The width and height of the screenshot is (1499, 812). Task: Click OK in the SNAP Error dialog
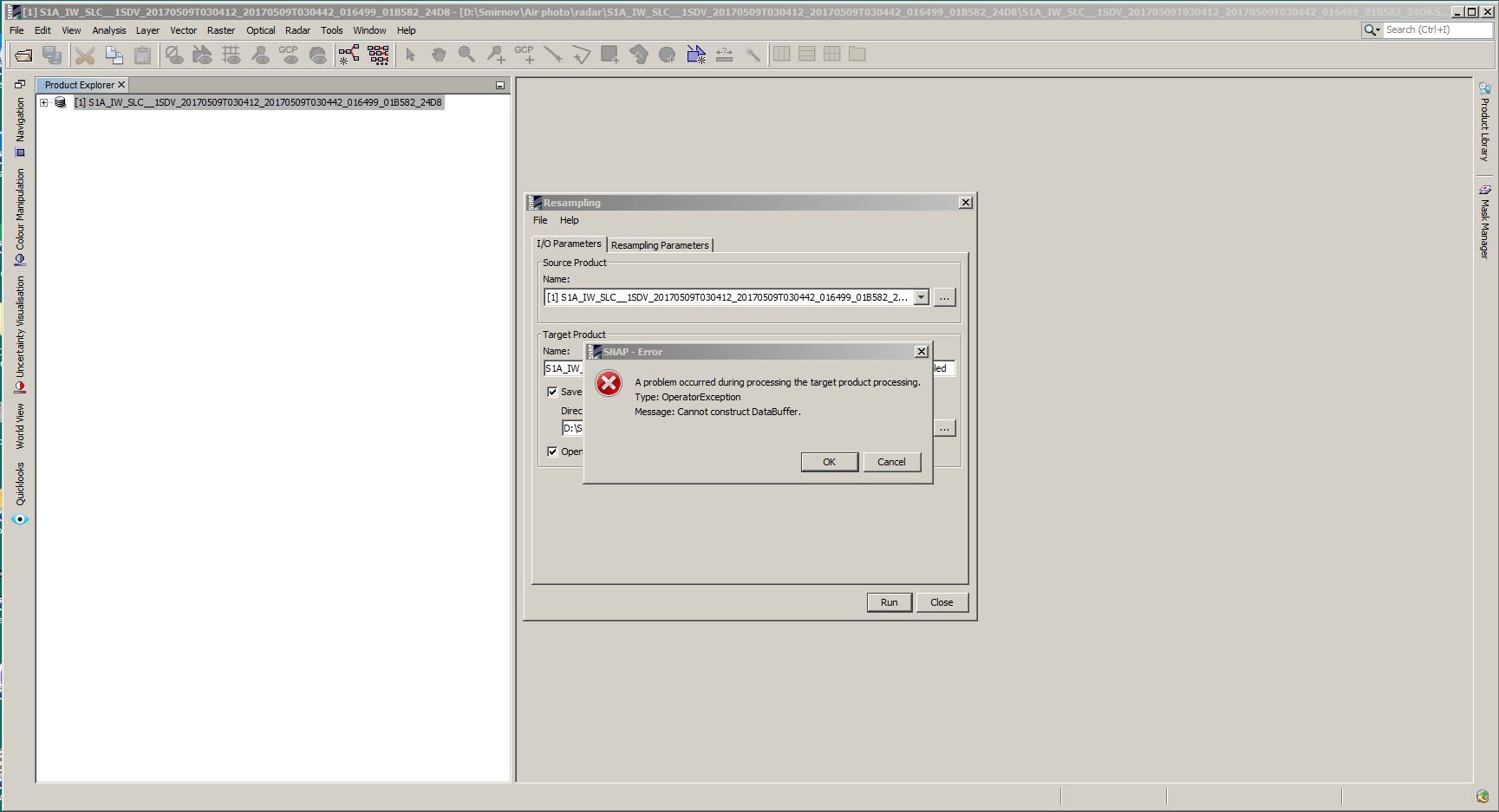pos(829,462)
